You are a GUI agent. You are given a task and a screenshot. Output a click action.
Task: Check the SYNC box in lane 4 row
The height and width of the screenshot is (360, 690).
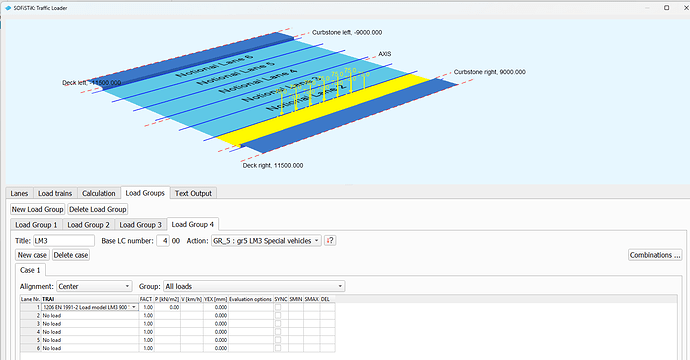tap(278, 332)
